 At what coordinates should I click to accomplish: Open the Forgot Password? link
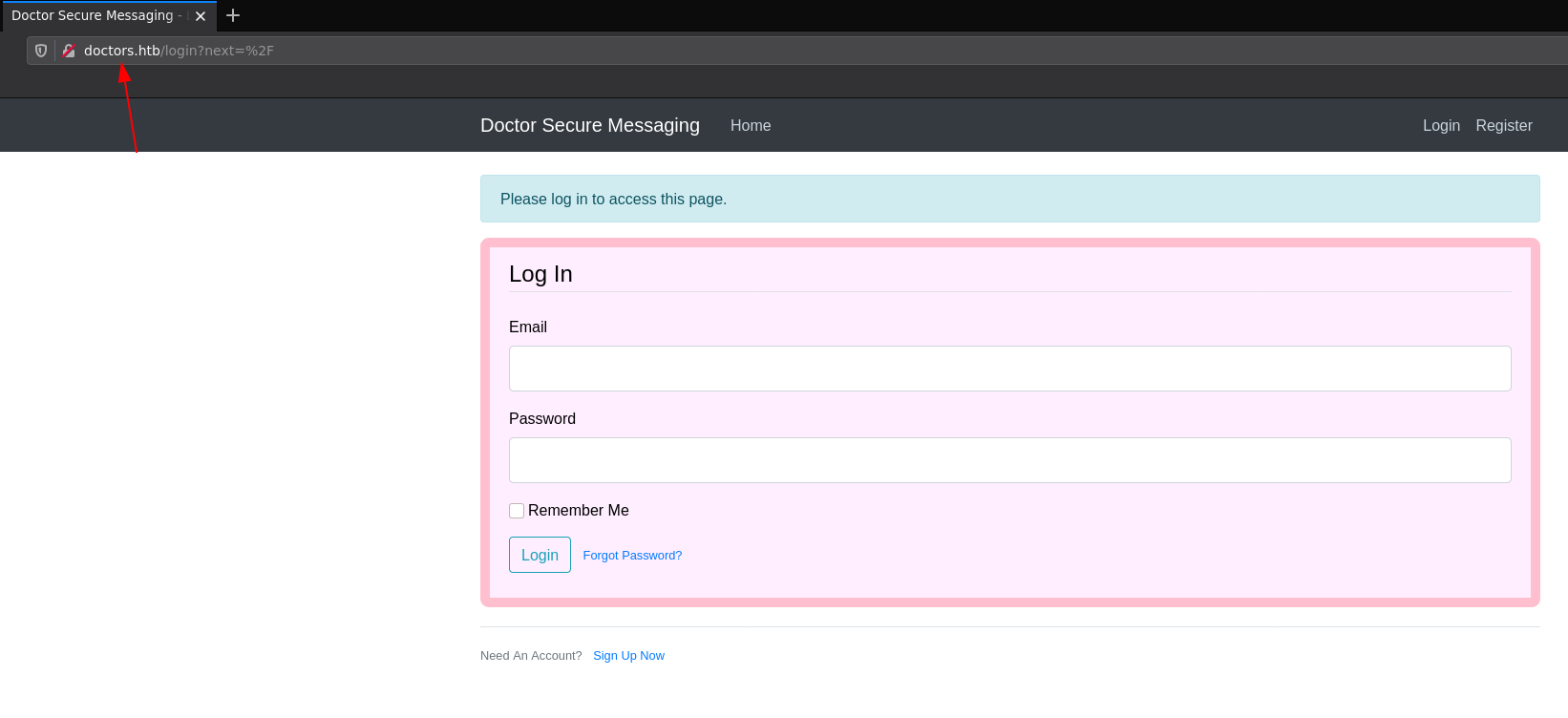click(632, 556)
